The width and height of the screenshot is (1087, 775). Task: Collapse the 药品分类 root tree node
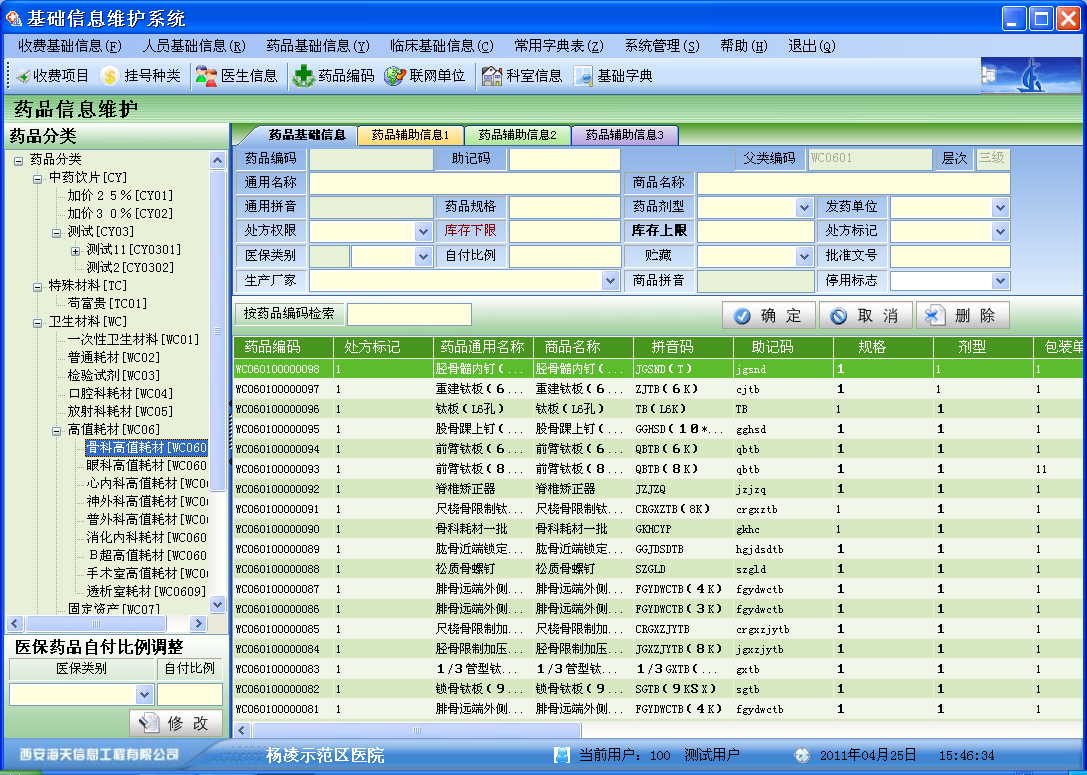pyautogui.click(x=19, y=161)
